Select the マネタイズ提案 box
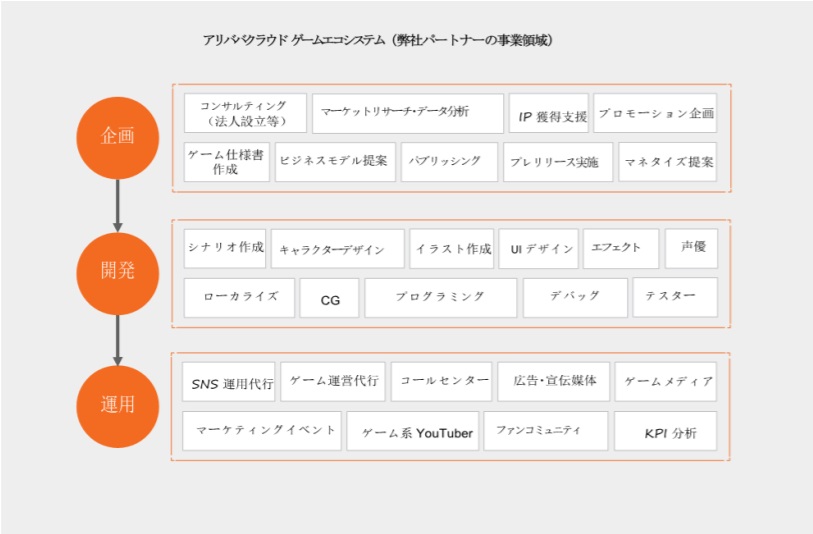The image size is (813, 534). 668,162
